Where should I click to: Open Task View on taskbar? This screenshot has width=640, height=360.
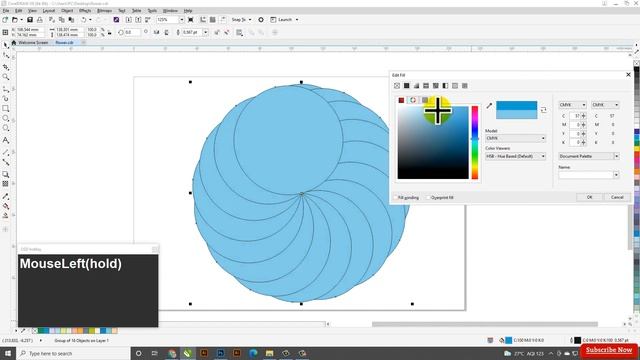tap(155, 353)
